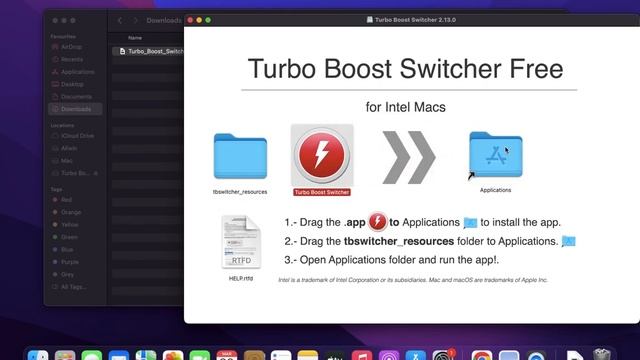Go forward in the Finder window
Viewport: 640px width, 360px height.
(135, 20)
